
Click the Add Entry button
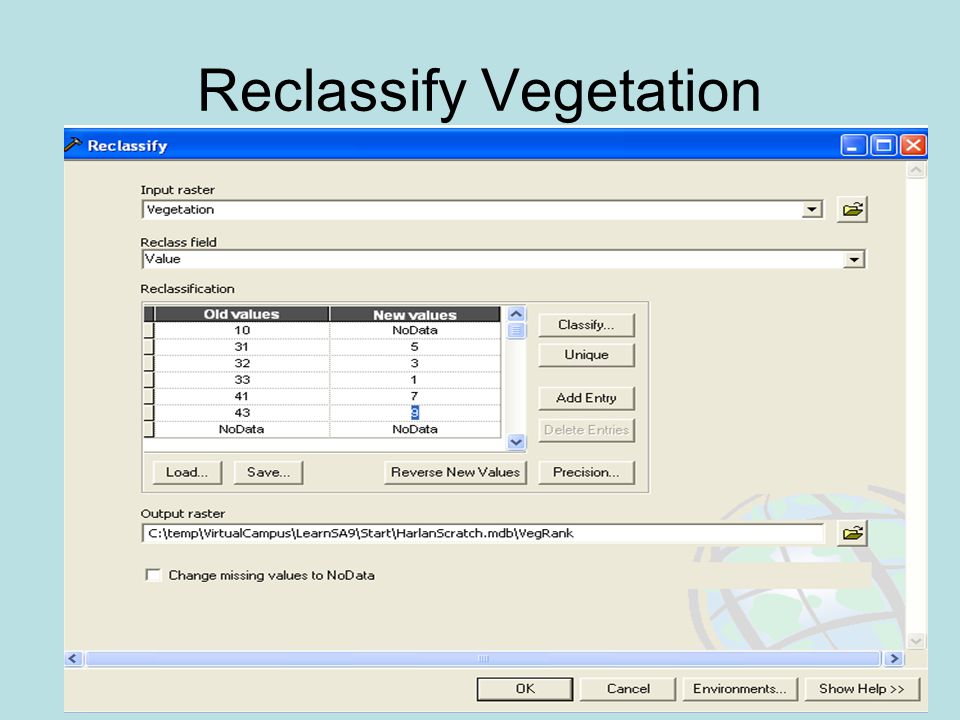pos(586,398)
